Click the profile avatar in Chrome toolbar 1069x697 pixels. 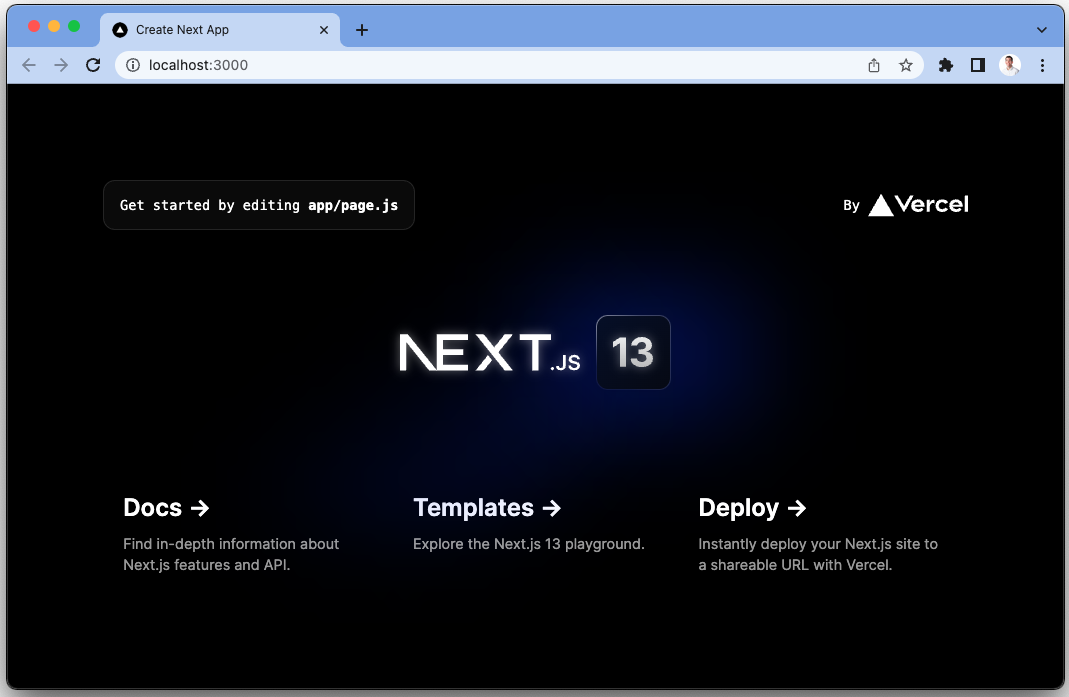point(1010,64)
